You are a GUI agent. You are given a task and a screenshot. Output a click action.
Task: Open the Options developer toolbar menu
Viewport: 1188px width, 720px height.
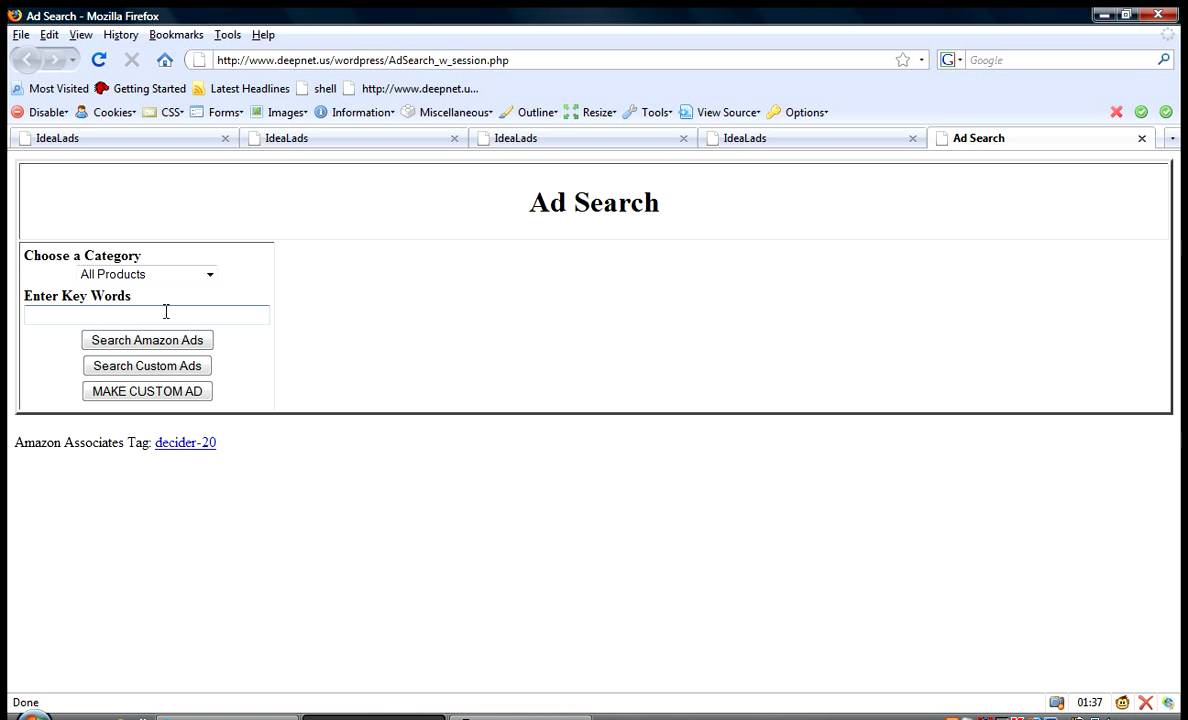point(796,112)
